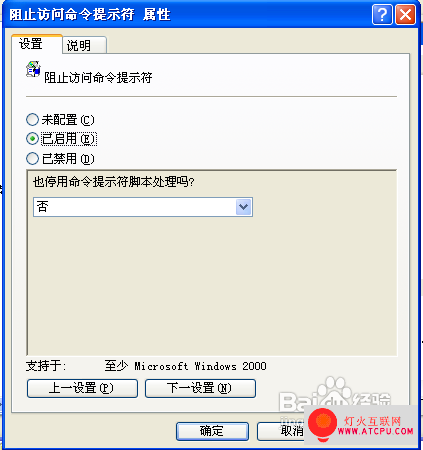The width and height of the screenshot is (423, 450).
Task: Select the 已启用 radio button
Action: pyautogui.click(x=32, y=139)
